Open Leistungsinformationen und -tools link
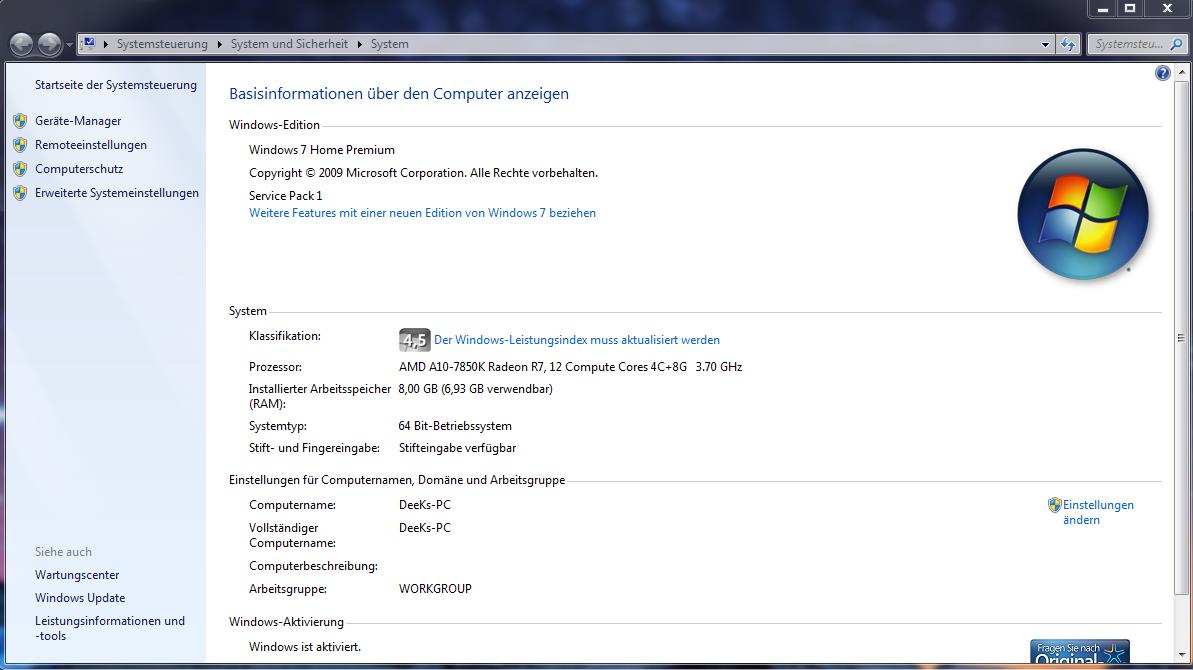Image resolution: width=1193 pixels, height=670 pixels. (x=110, y=628)
